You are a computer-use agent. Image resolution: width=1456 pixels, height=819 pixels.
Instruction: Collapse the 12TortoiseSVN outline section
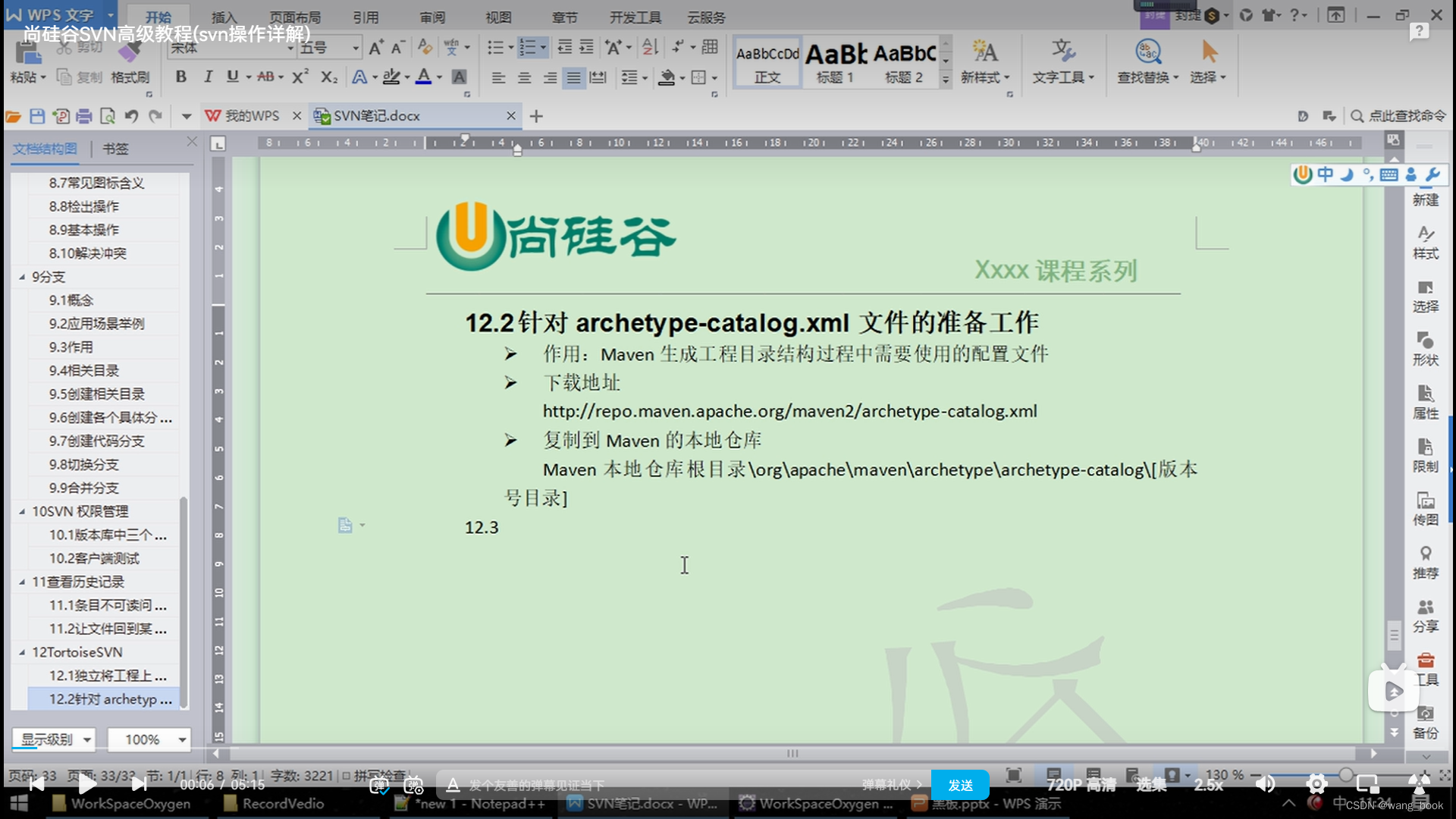22,652
